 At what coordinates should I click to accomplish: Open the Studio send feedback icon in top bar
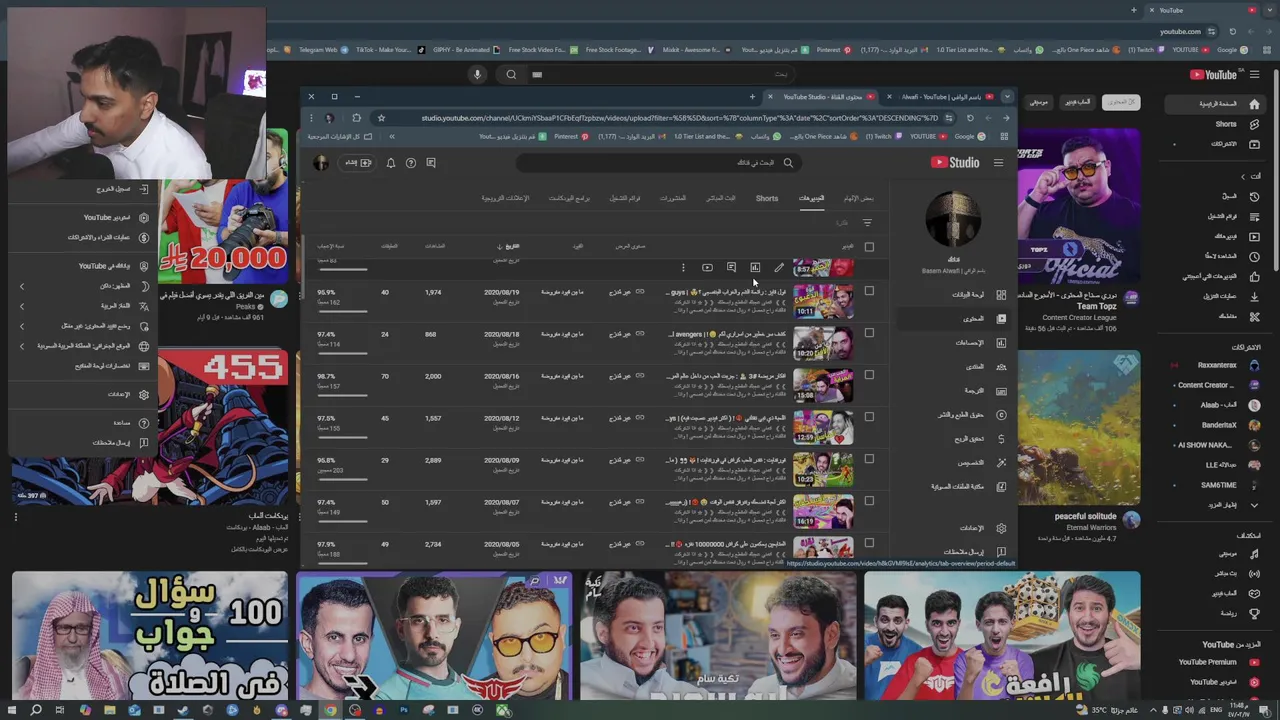[431, 163]
